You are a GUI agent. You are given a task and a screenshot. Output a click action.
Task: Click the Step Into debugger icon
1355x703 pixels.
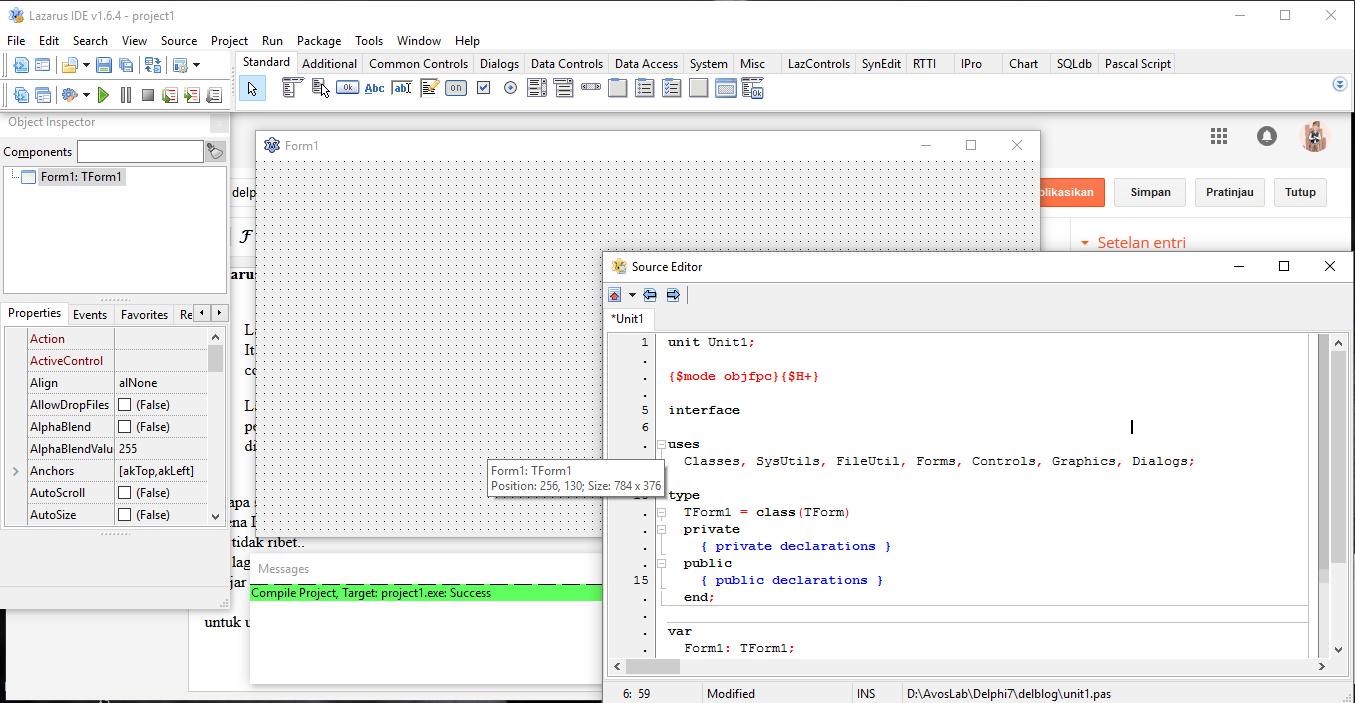169,95
